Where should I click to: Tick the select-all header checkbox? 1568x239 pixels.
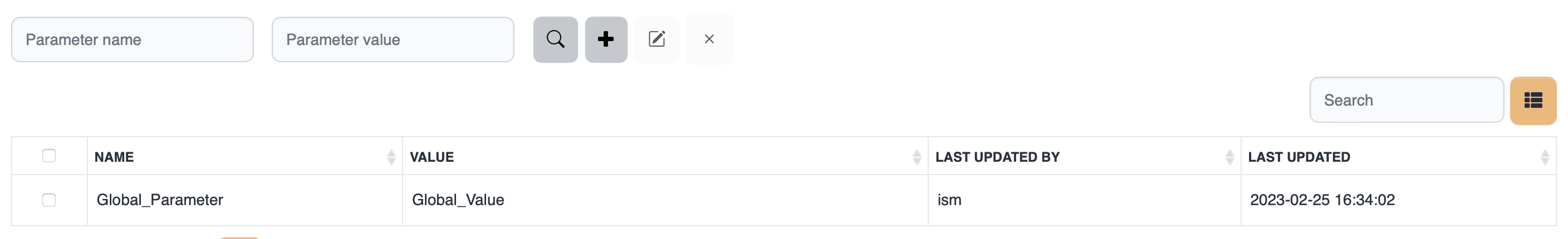coord(50,156)
